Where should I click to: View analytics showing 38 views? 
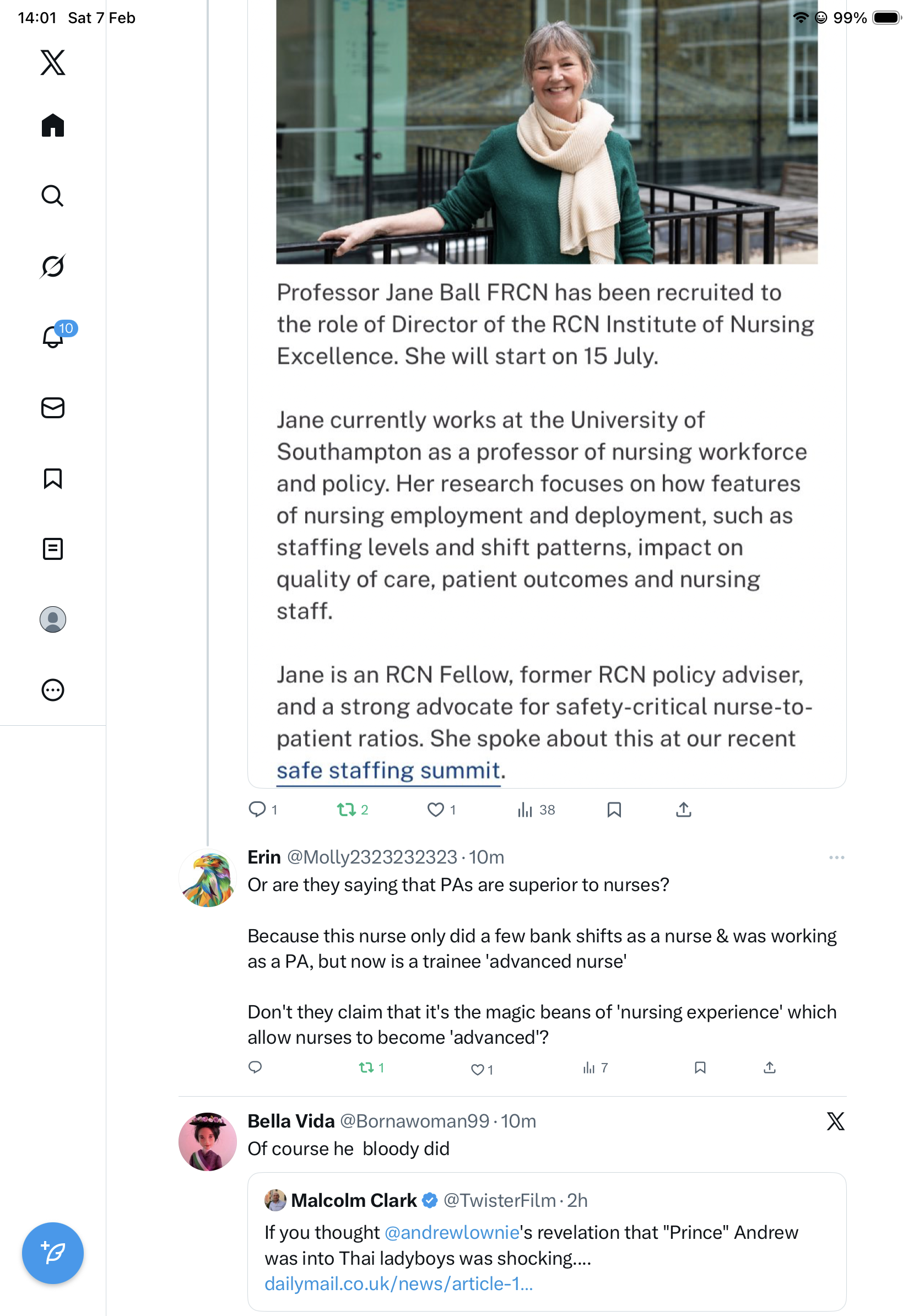[x=536, y=810]
